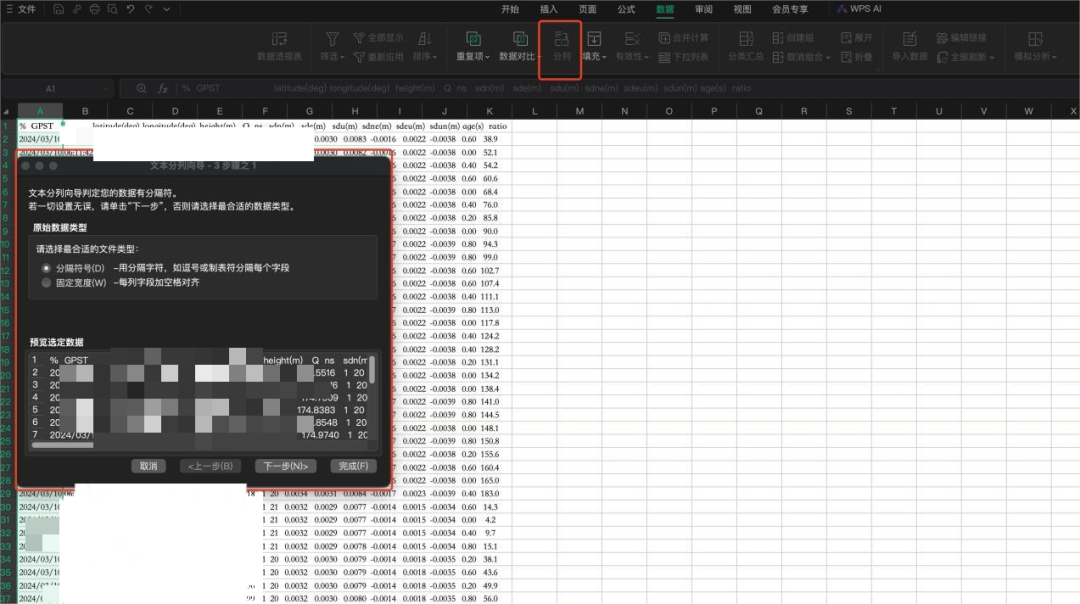
Task: Switch to the 公式 ribbon tab
Action: pos(626,9)
